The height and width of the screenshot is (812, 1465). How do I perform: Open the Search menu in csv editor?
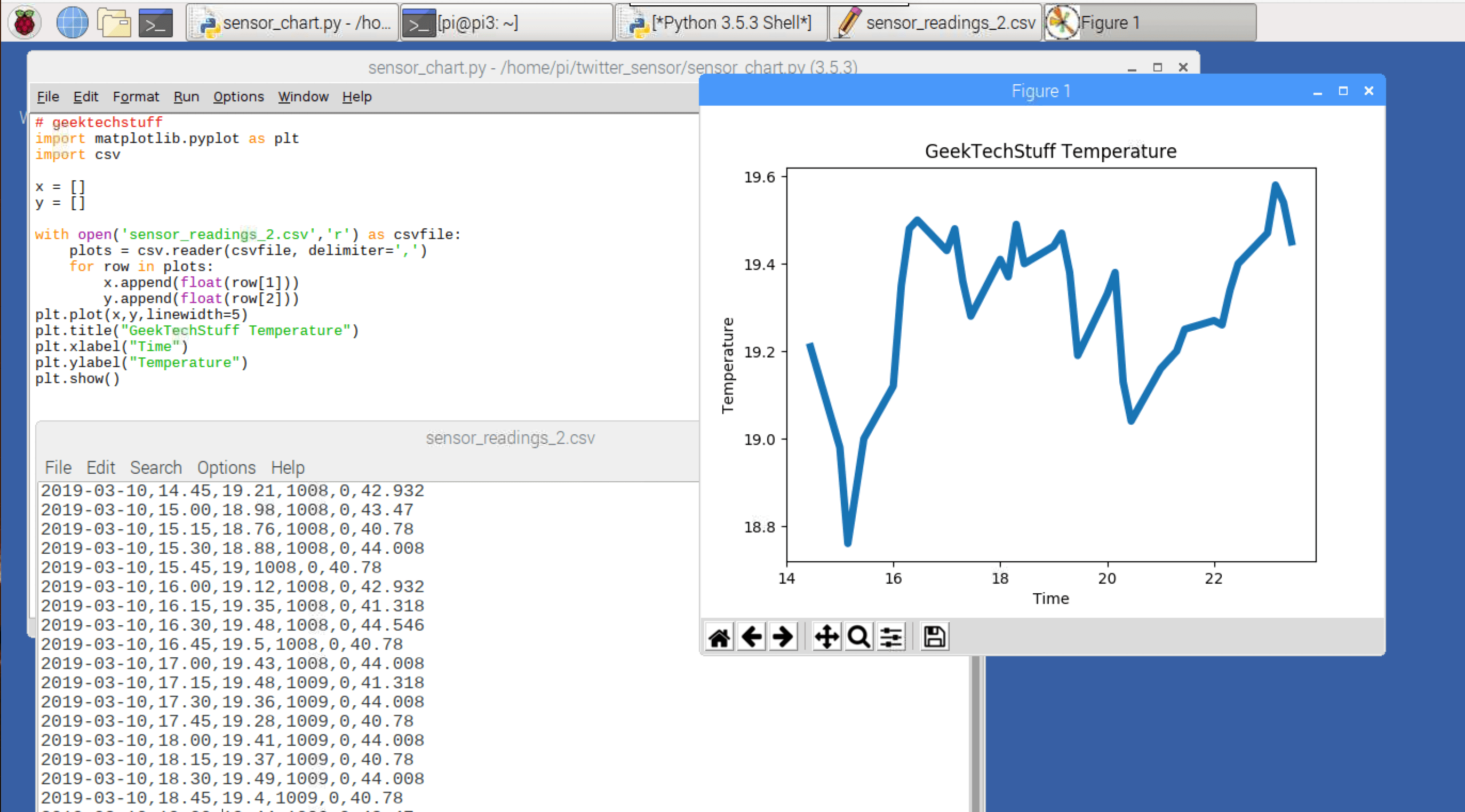[x=156, y=467]
